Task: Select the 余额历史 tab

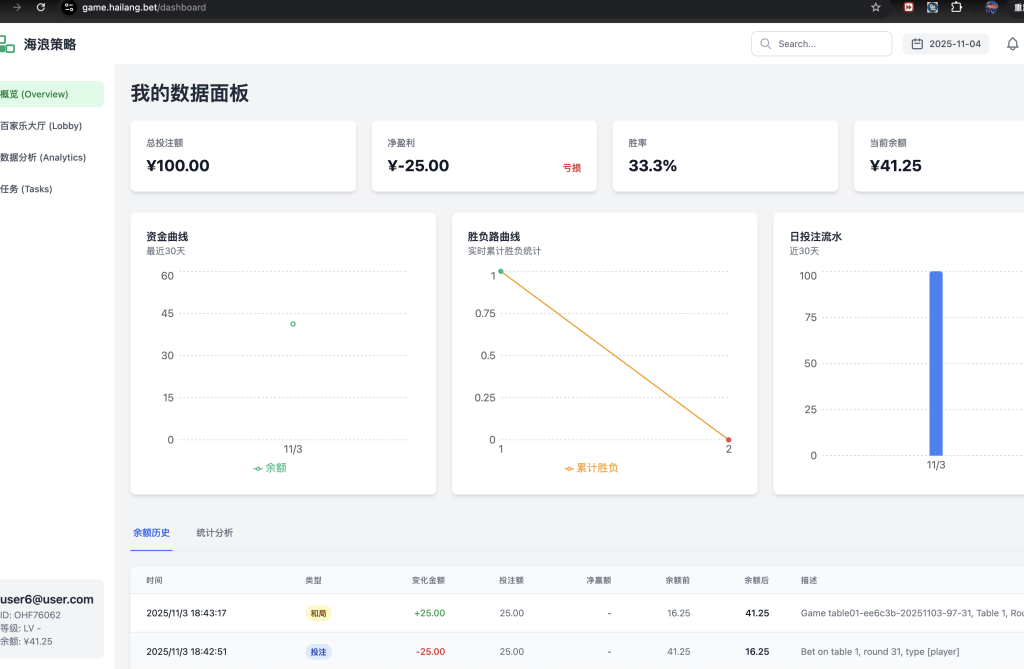Action: (x=151, y=533)
